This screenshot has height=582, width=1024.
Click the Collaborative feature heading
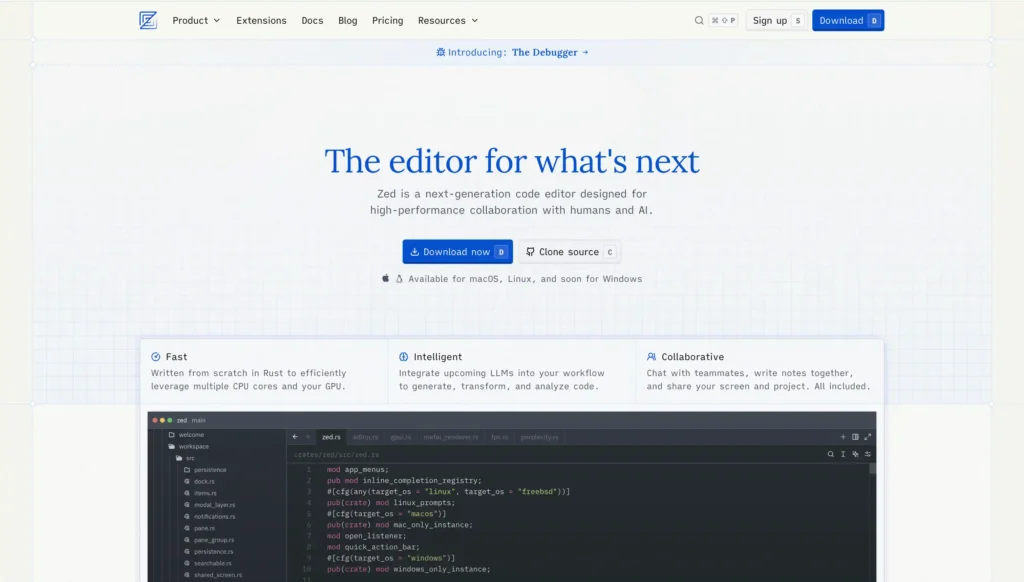[692, 357]
